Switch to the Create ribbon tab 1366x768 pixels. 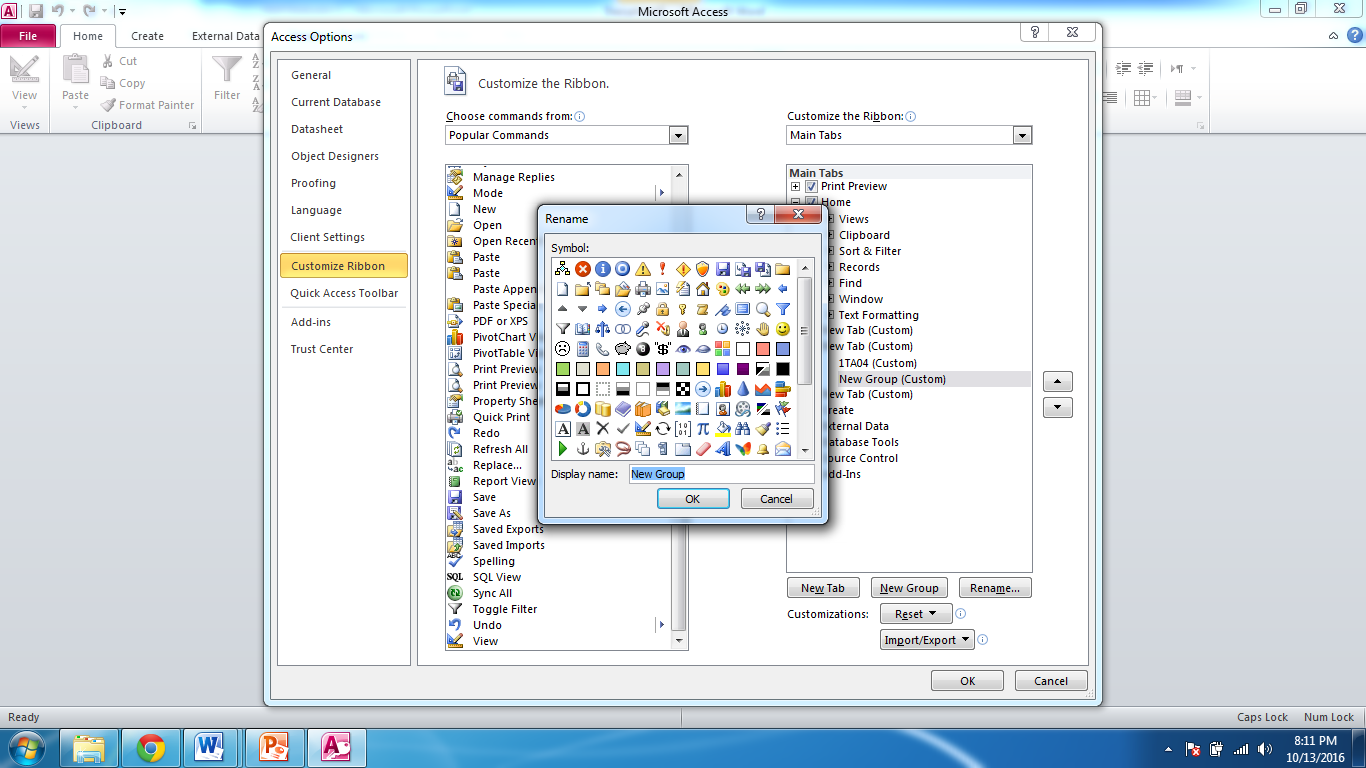(x=147, y=36)
